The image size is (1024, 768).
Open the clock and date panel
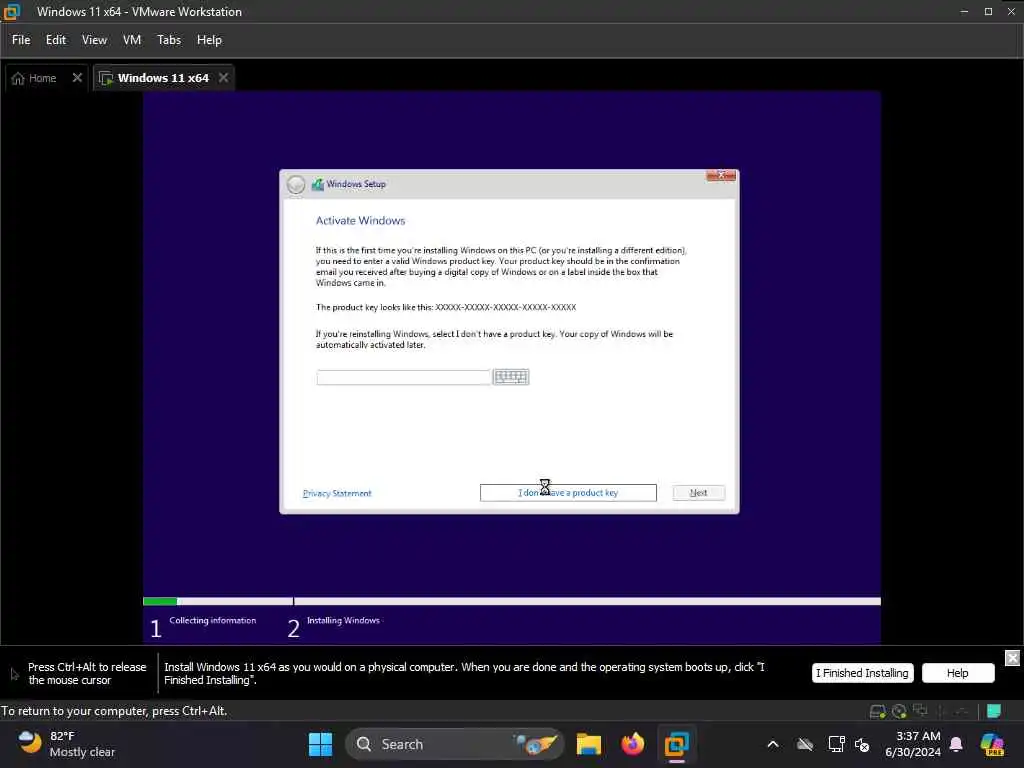pyautogui.click(x=913, y=744)
